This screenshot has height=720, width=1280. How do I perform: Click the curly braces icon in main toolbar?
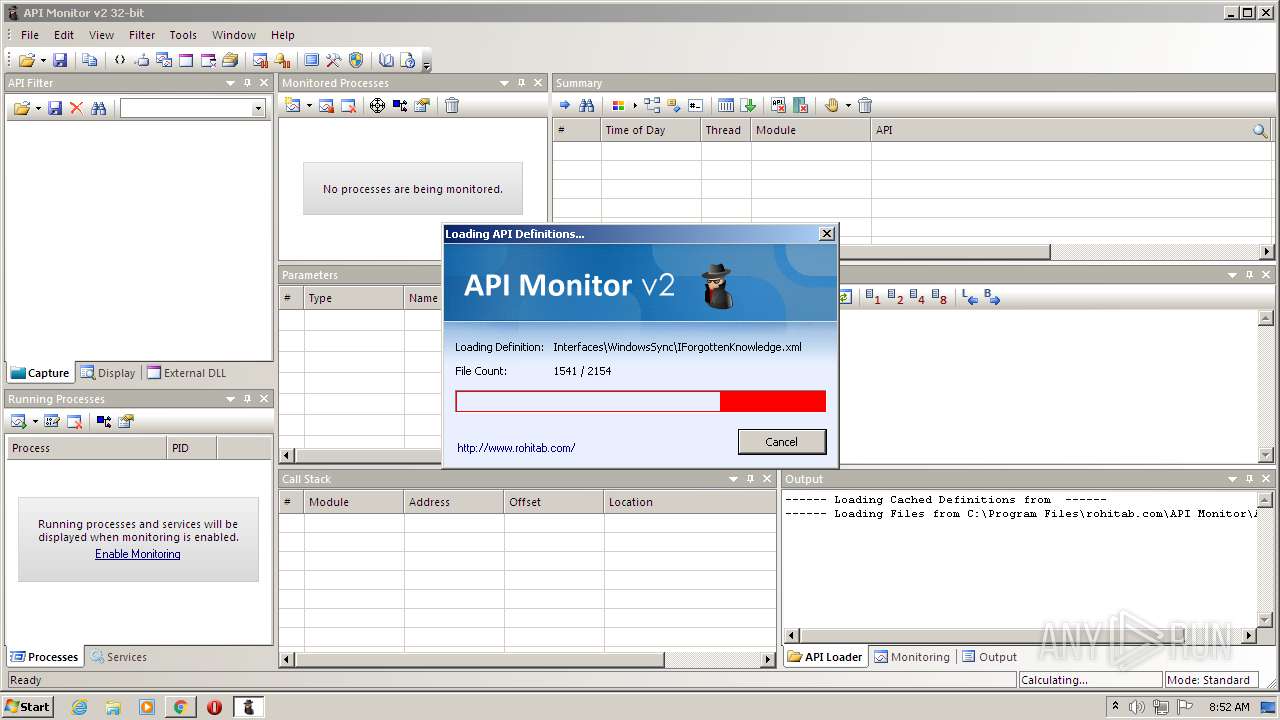point(120,61)
